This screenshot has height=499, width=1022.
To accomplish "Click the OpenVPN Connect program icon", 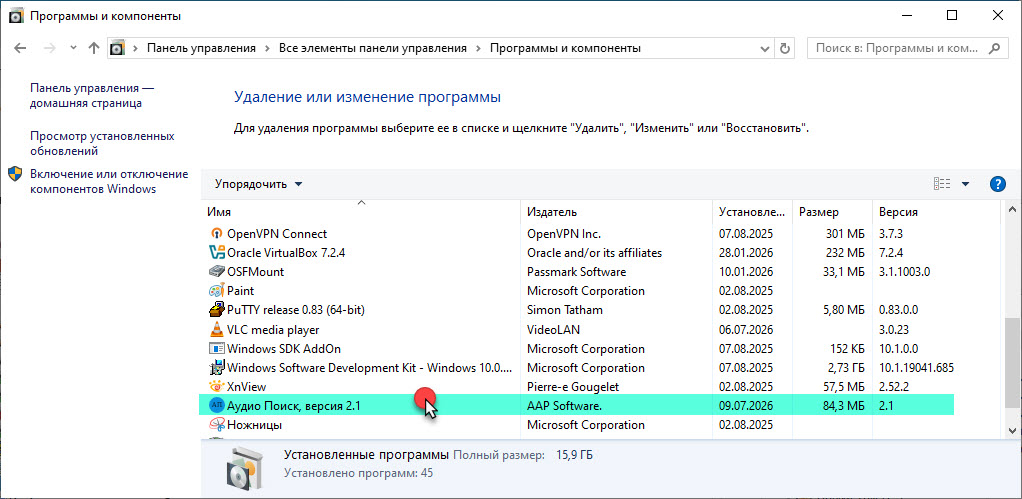I will [216, 233].
